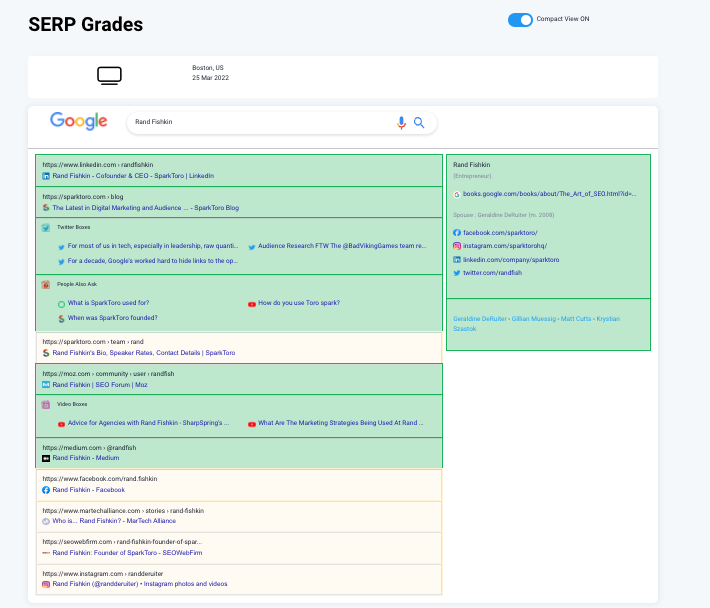The height and width of the screenshot is (608, 710).
Task: Click YouTube icon beside 'What Are The Marketing Strategies'
Action: [252, 424]
